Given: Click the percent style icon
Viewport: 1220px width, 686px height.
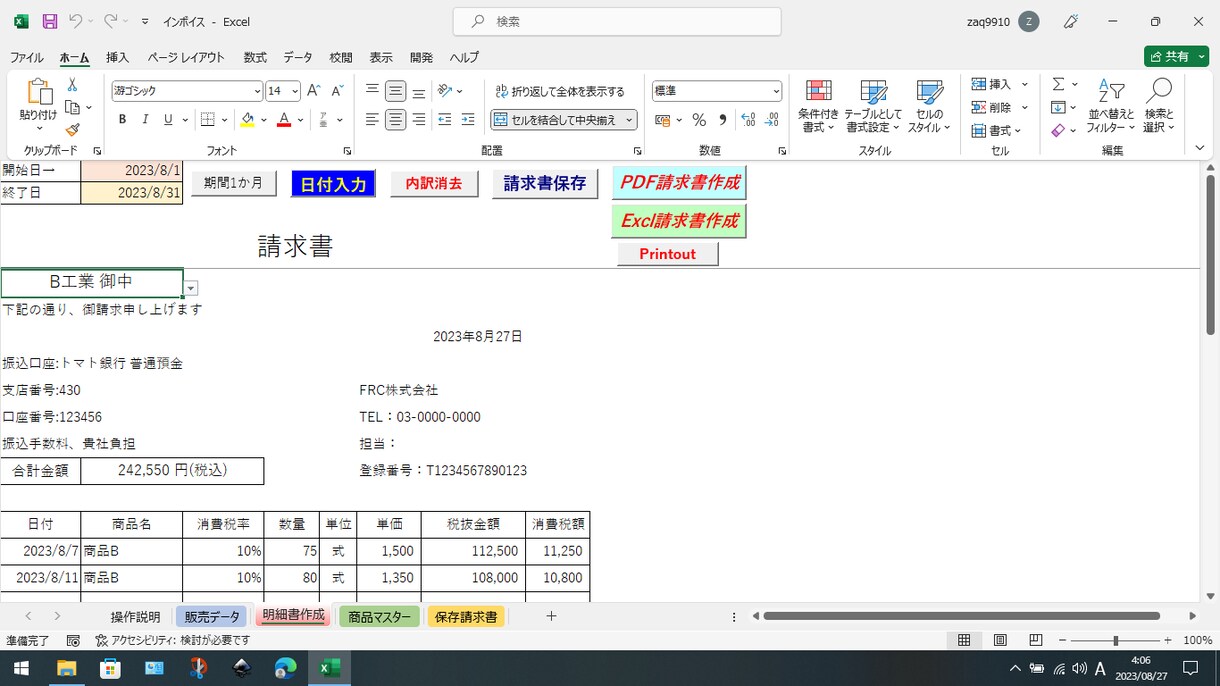Looking at the screenshot, I should pyautogui.click(x=699, y=120).
